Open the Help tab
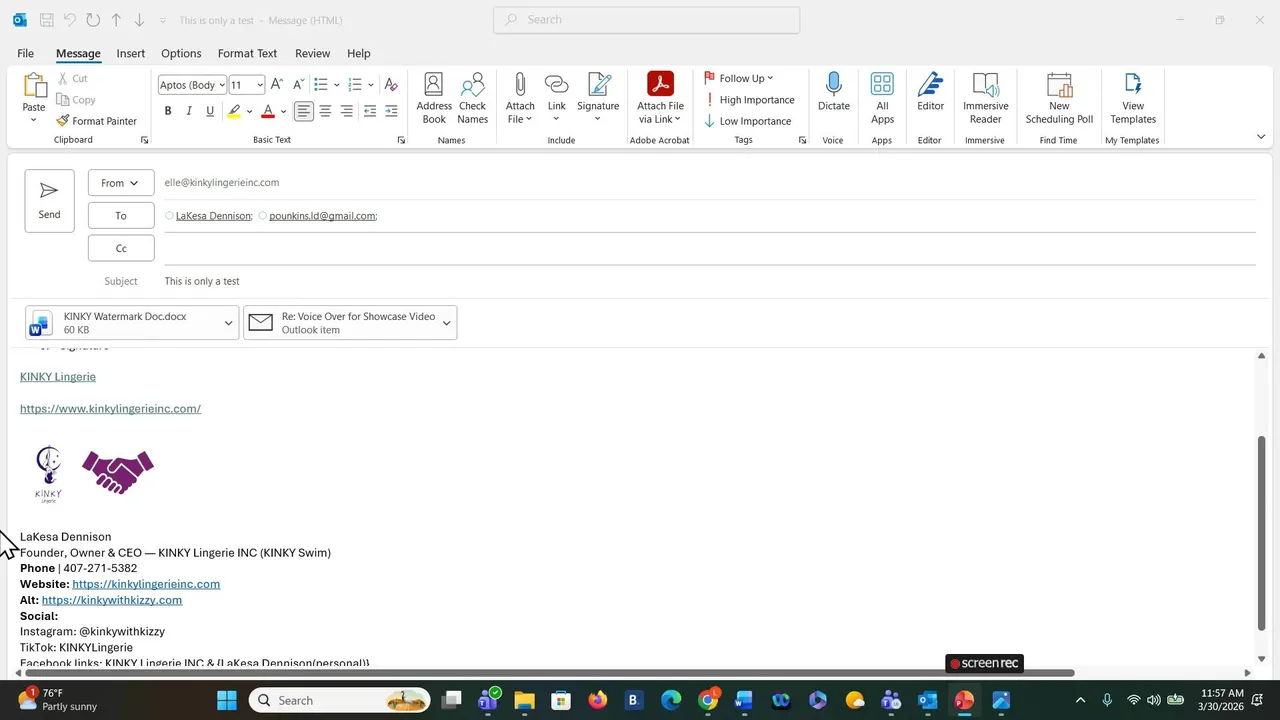This screenshot has width=1280, height=720. (359, 53)
